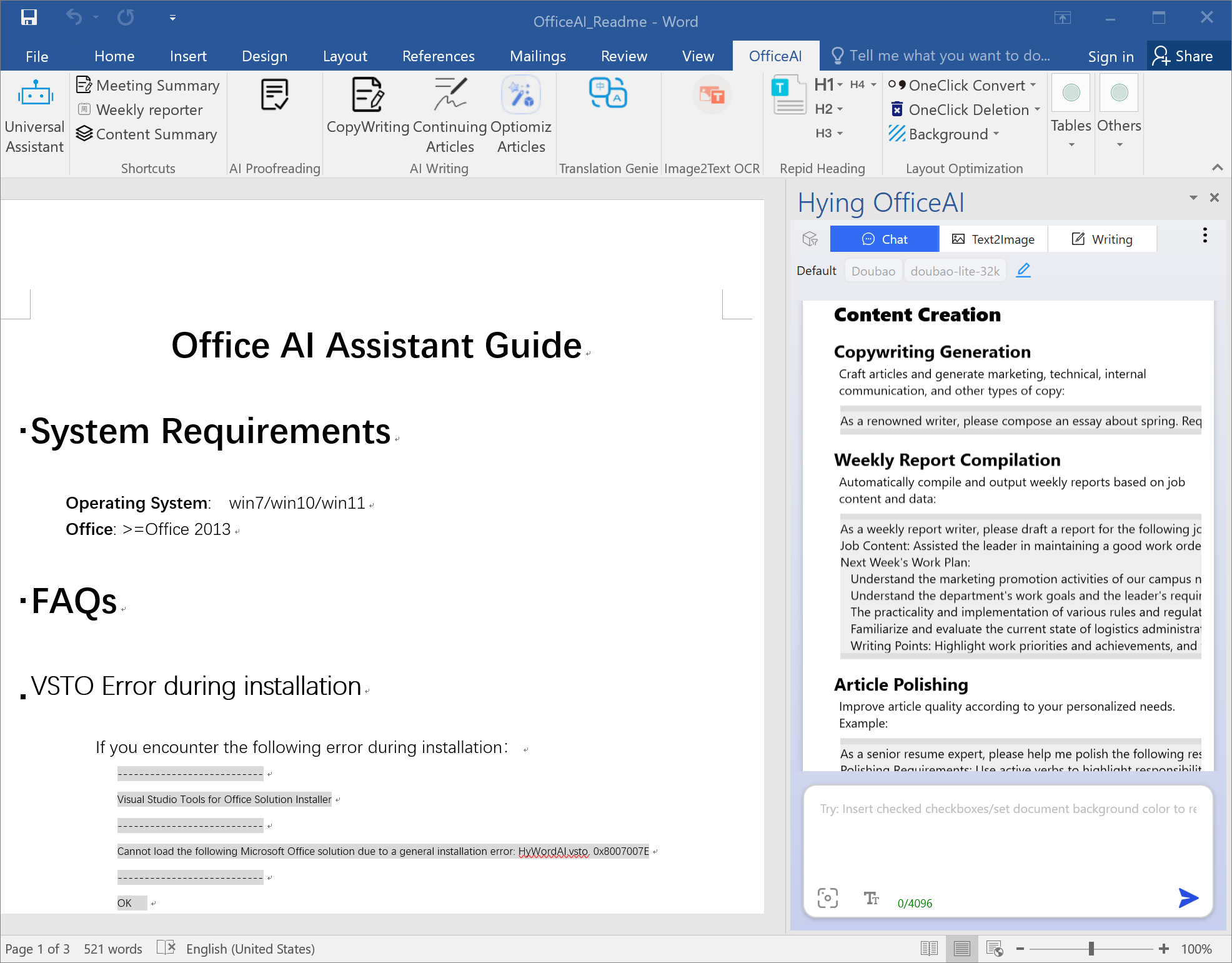Click the Doubao provider tag
The image size is (1232, 963).
click(x=873, y=271)
